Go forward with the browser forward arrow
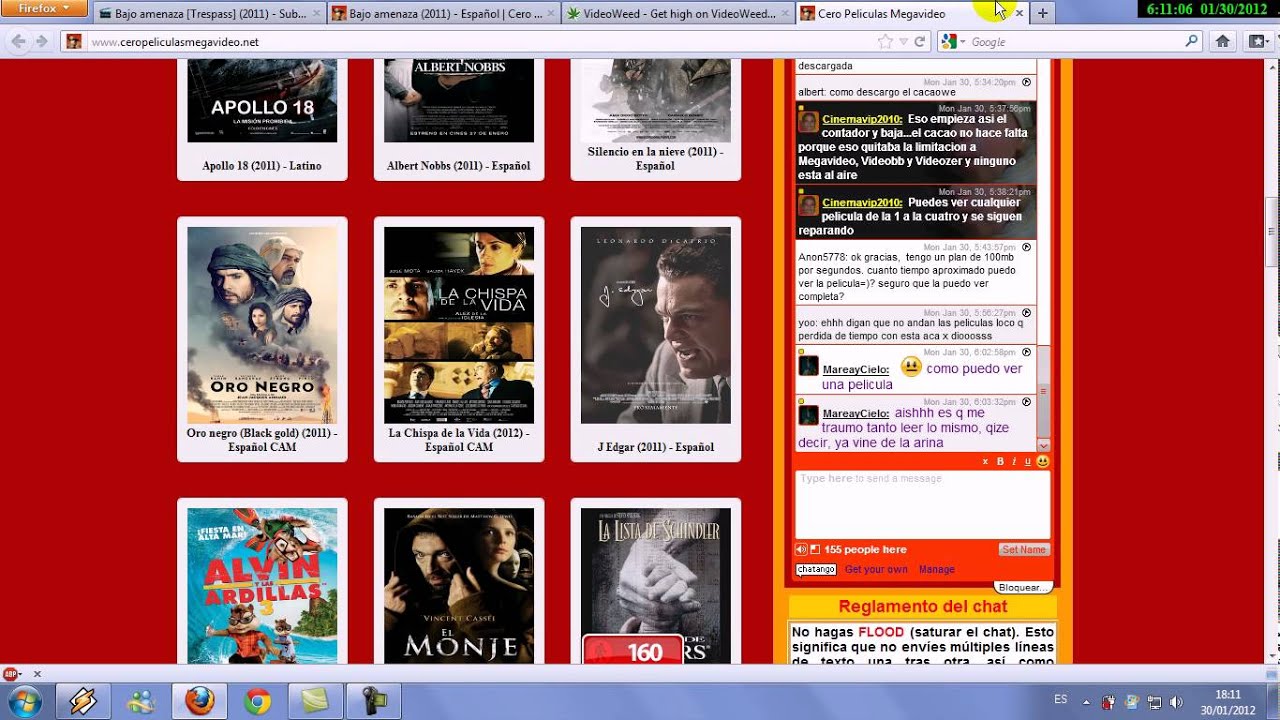 (x=41, y=42)
